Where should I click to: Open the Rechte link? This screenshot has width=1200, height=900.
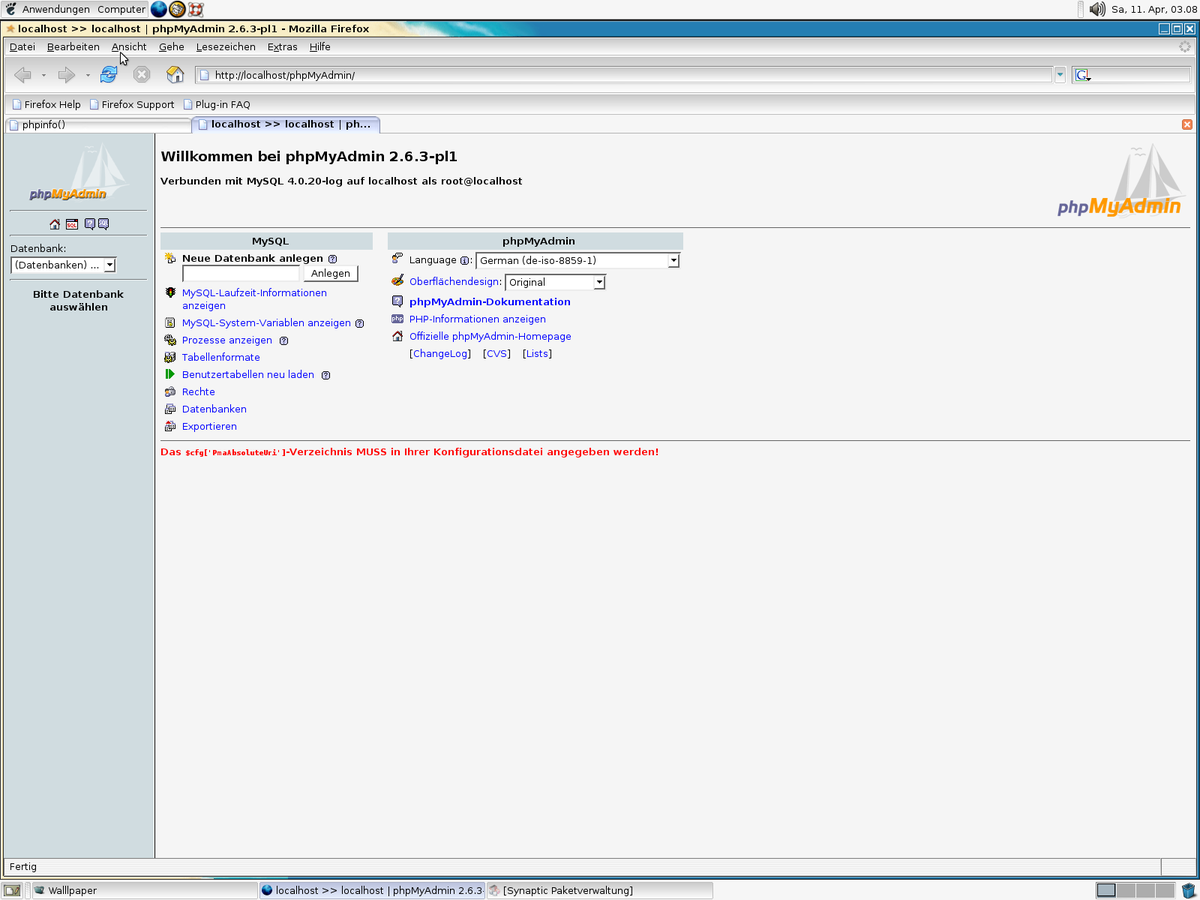198,392
